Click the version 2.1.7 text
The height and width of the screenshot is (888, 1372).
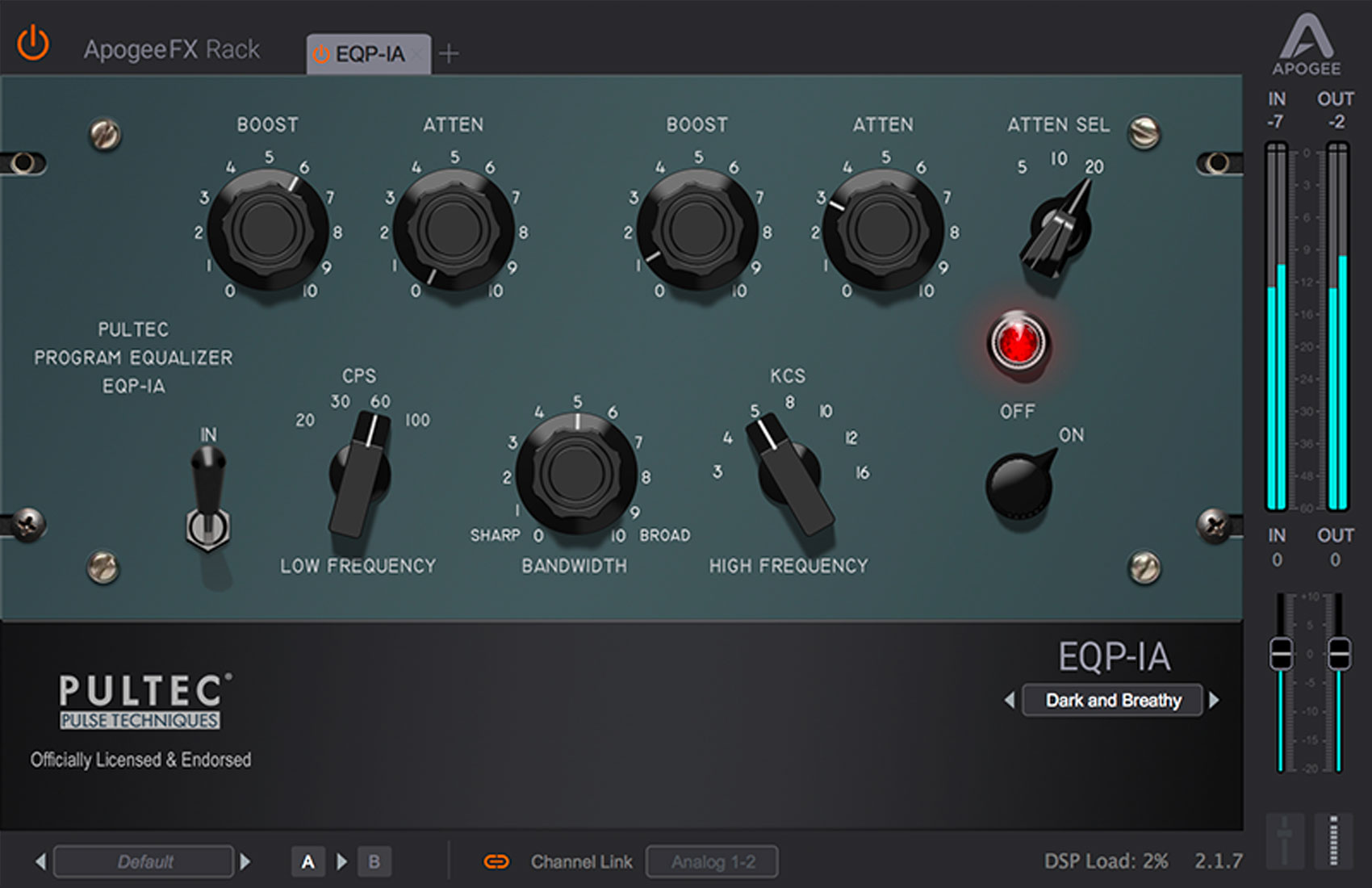(x=1219, y=861)
